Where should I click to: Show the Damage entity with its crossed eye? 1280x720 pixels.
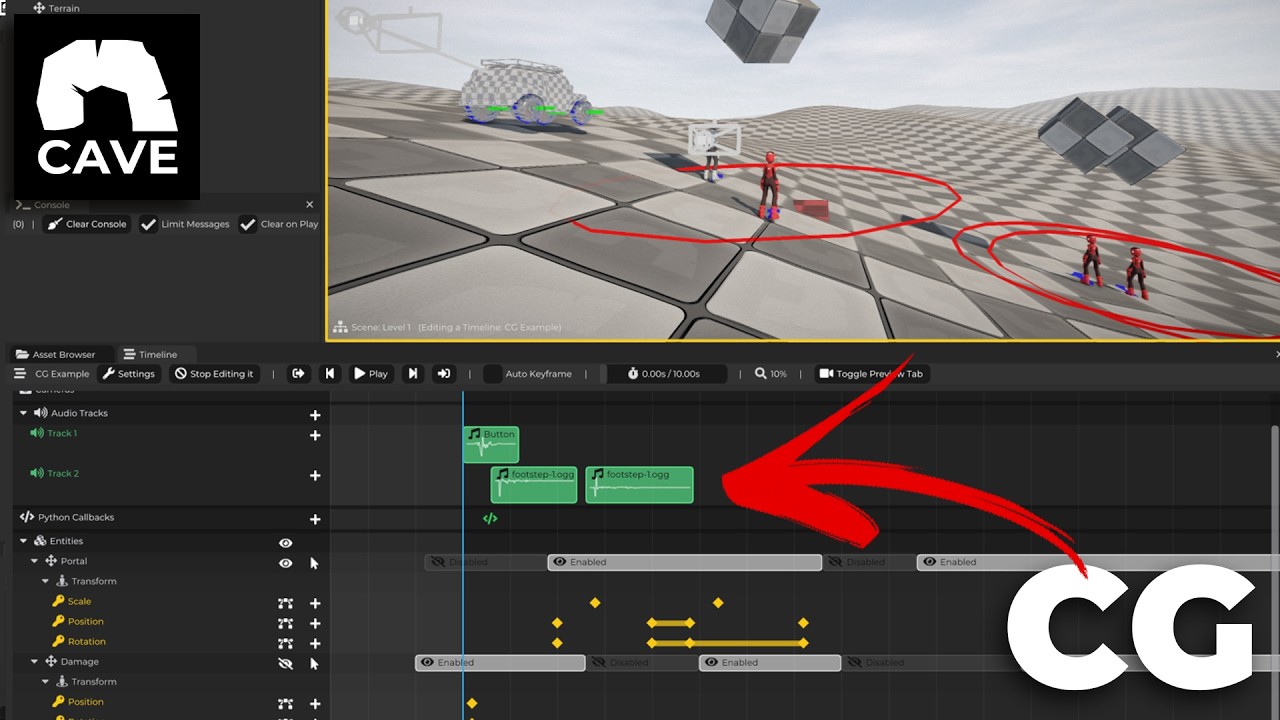click(x=286, y=663)
